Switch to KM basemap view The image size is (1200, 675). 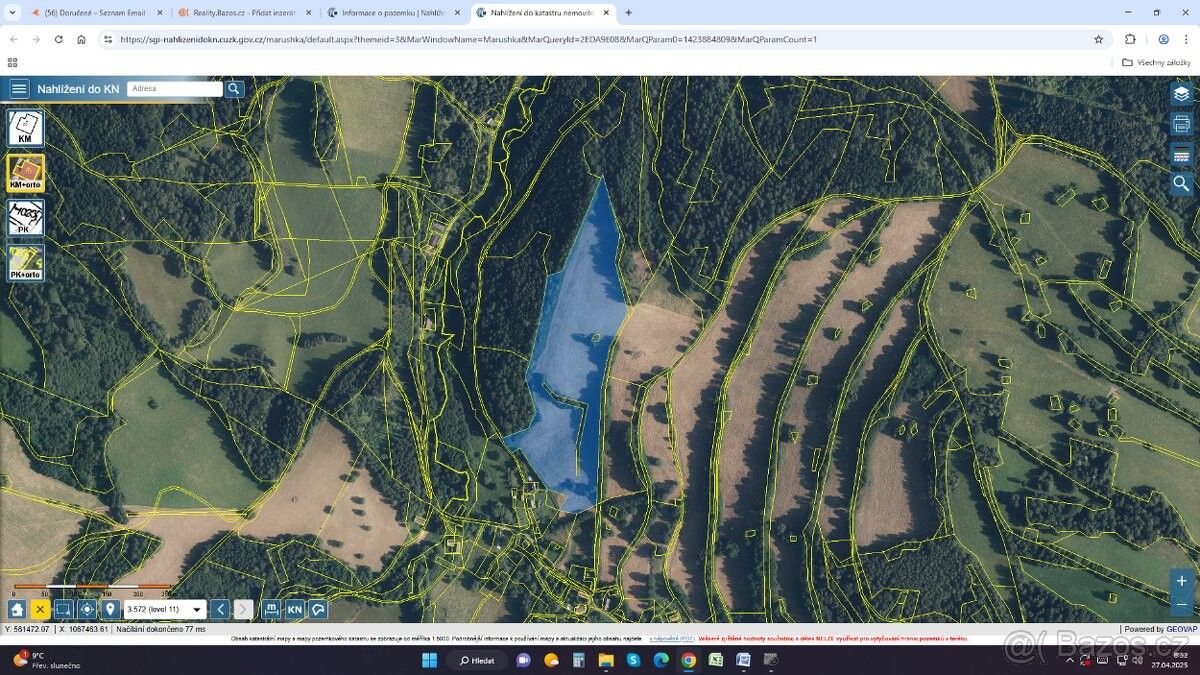tap(25, 129)
